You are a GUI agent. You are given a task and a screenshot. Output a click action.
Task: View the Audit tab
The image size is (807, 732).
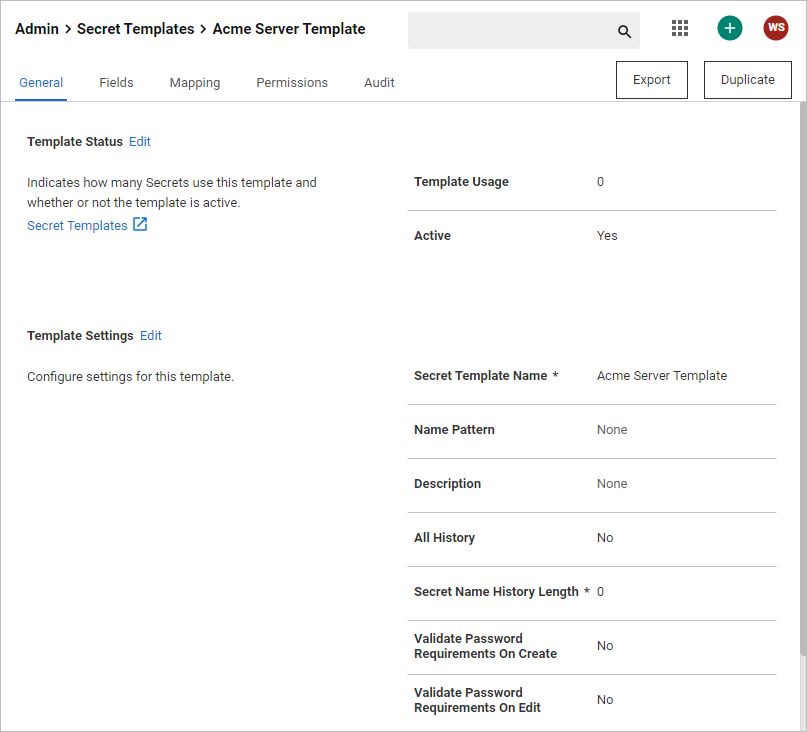tap(379, 83)
